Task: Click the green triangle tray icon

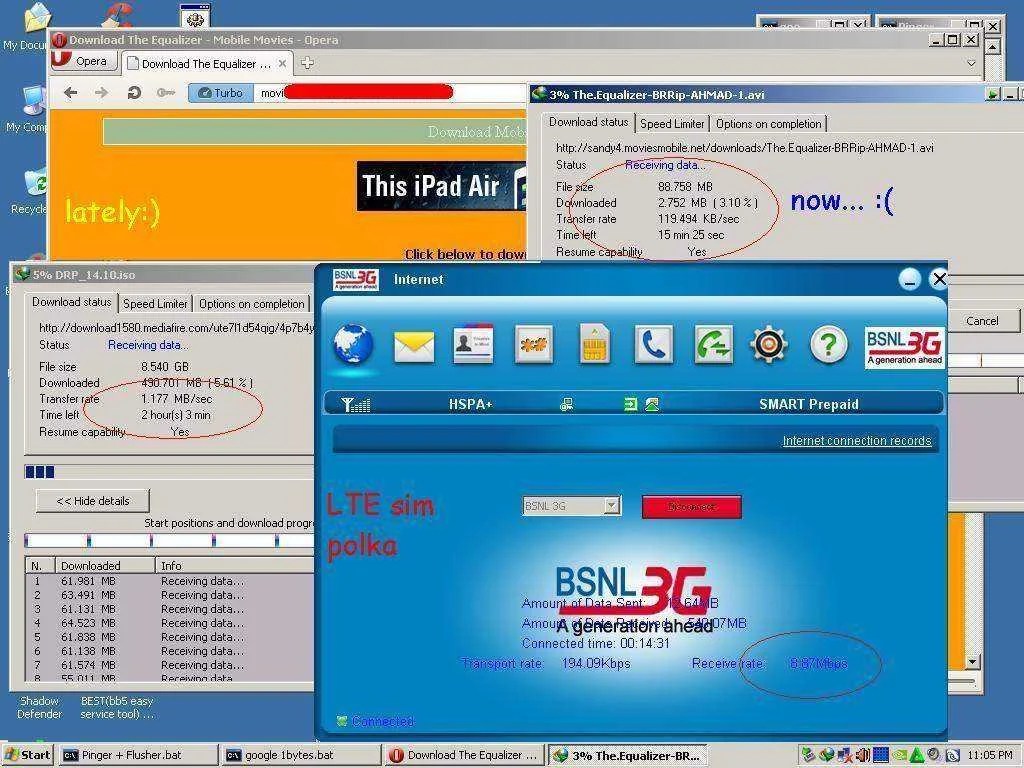Action: (916, 755)
